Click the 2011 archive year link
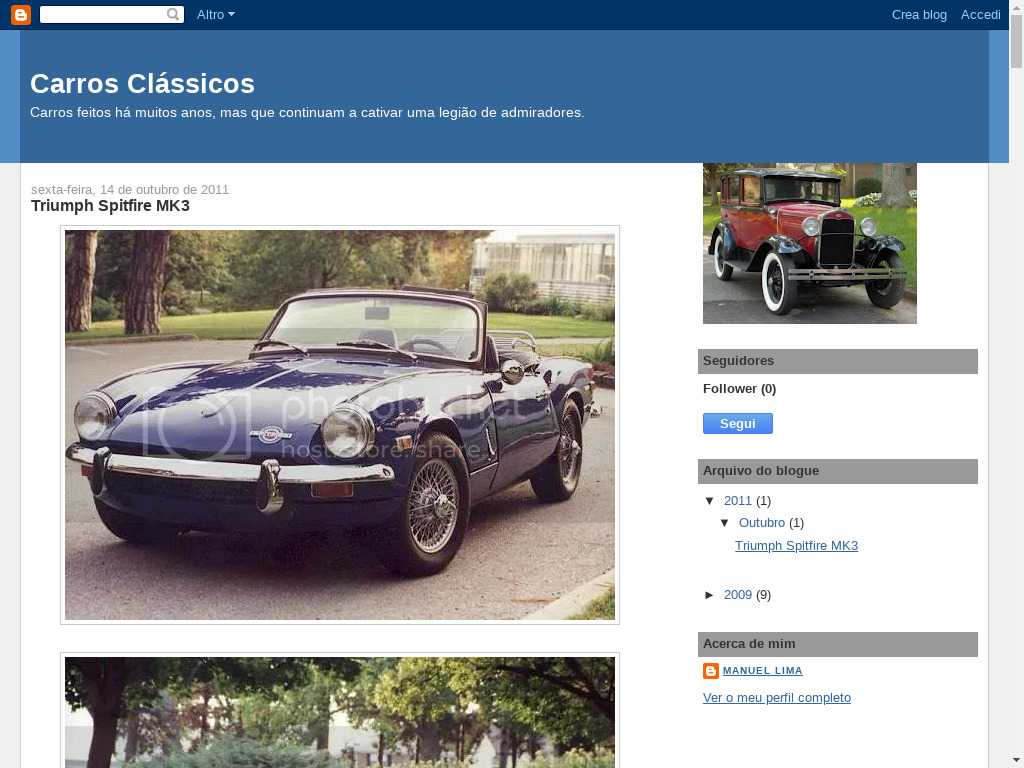Image resolution: width=1024 pixels, height=768 pixels. [x=737, y=501]
